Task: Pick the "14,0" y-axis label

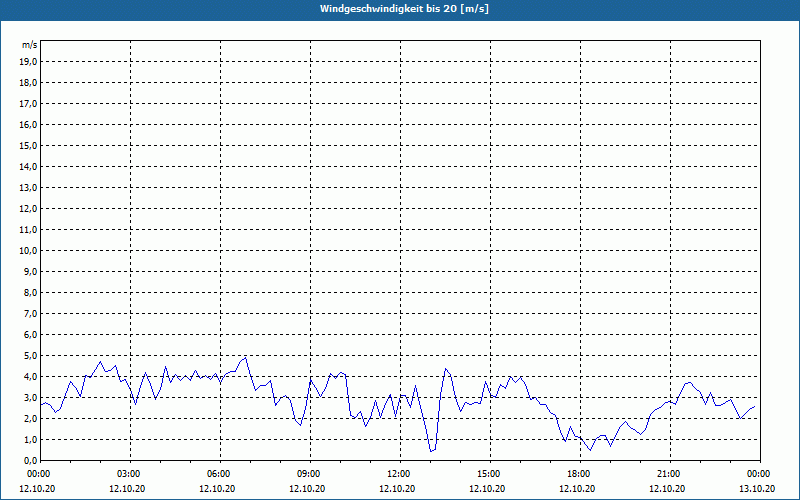Action: (x=28, y=166)
